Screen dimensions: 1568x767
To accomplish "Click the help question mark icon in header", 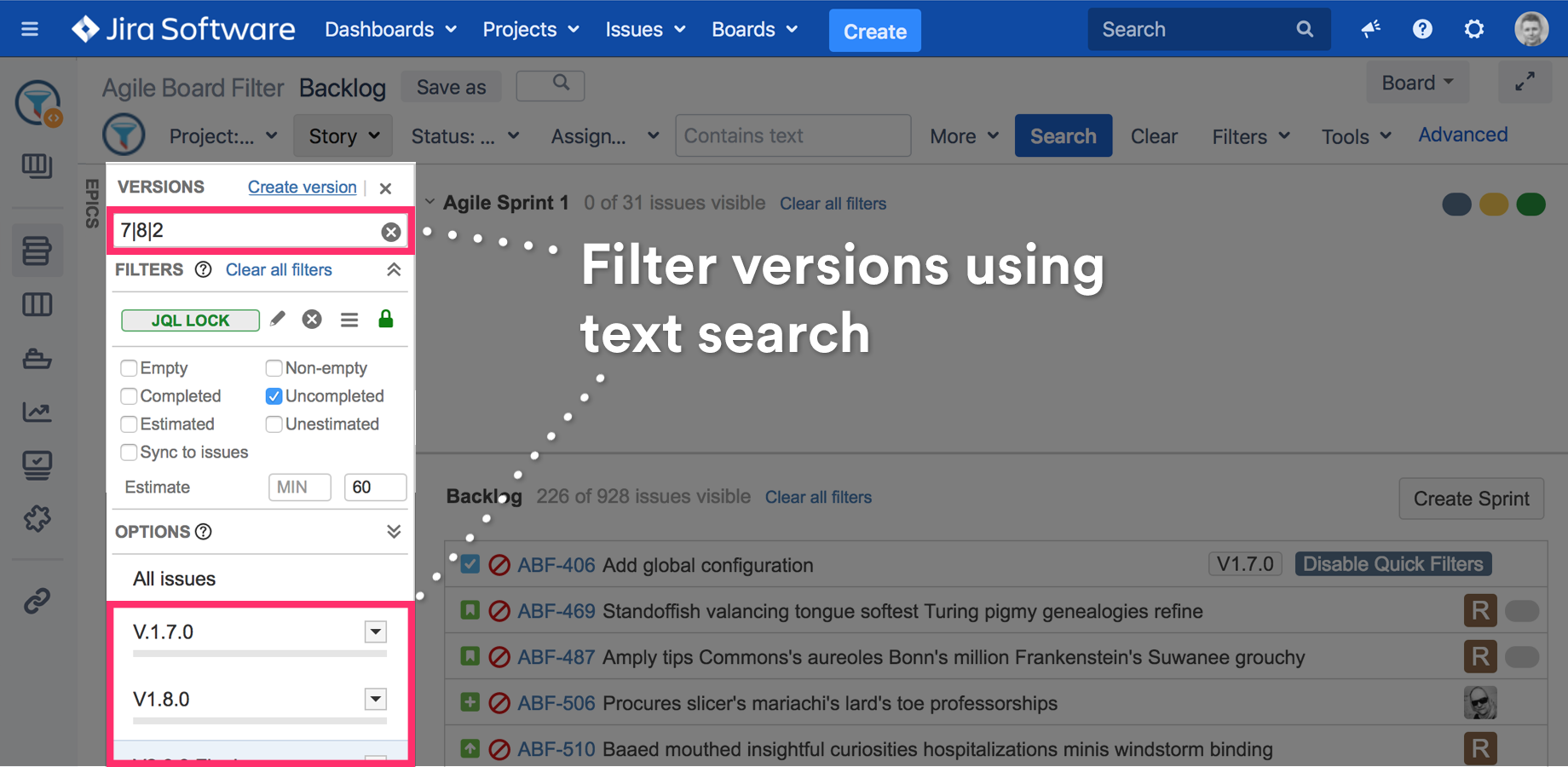I will pyautogui.click(x=1421, y=30).
